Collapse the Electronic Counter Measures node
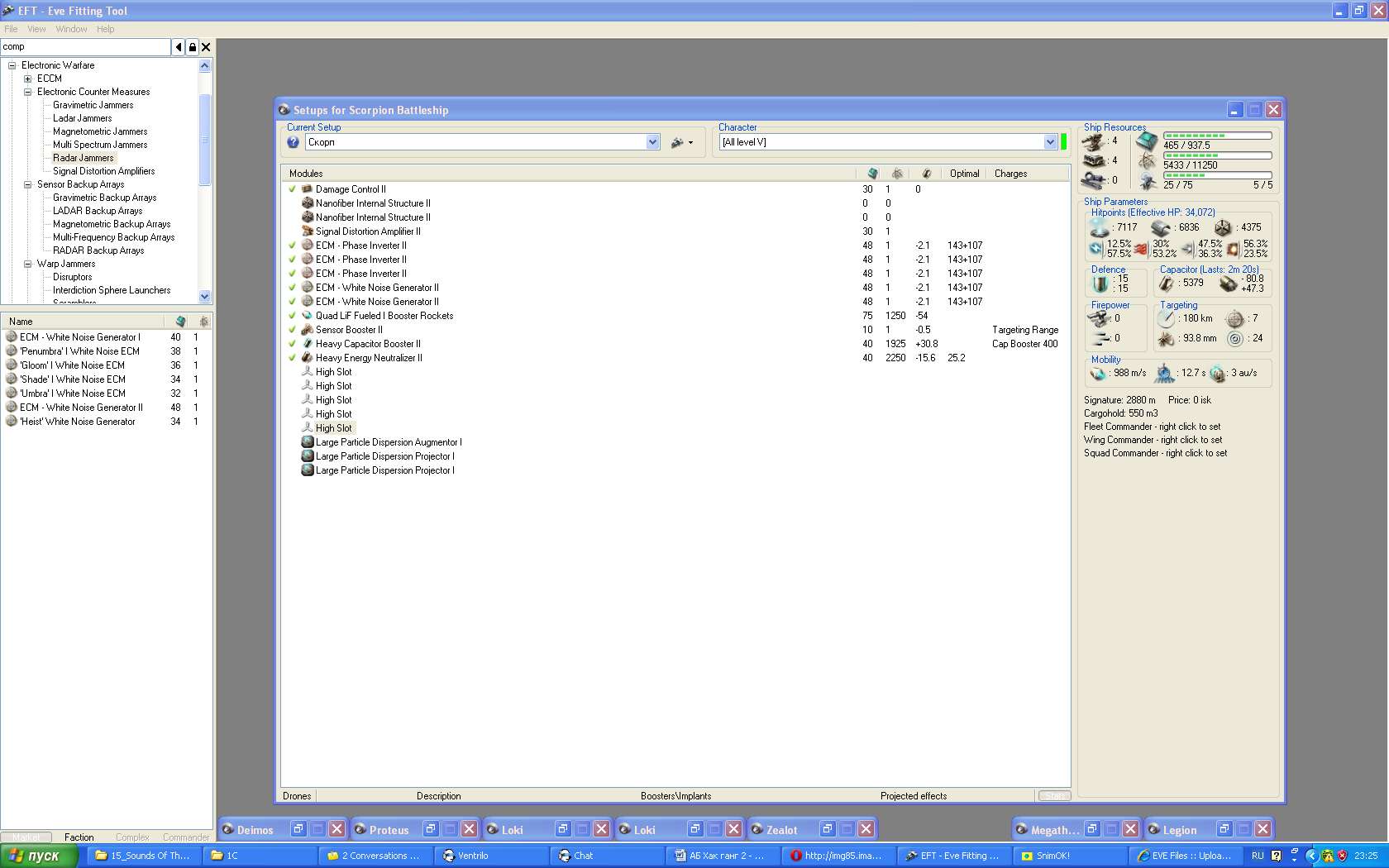The image size is (1389, 868). click(28, 92)
